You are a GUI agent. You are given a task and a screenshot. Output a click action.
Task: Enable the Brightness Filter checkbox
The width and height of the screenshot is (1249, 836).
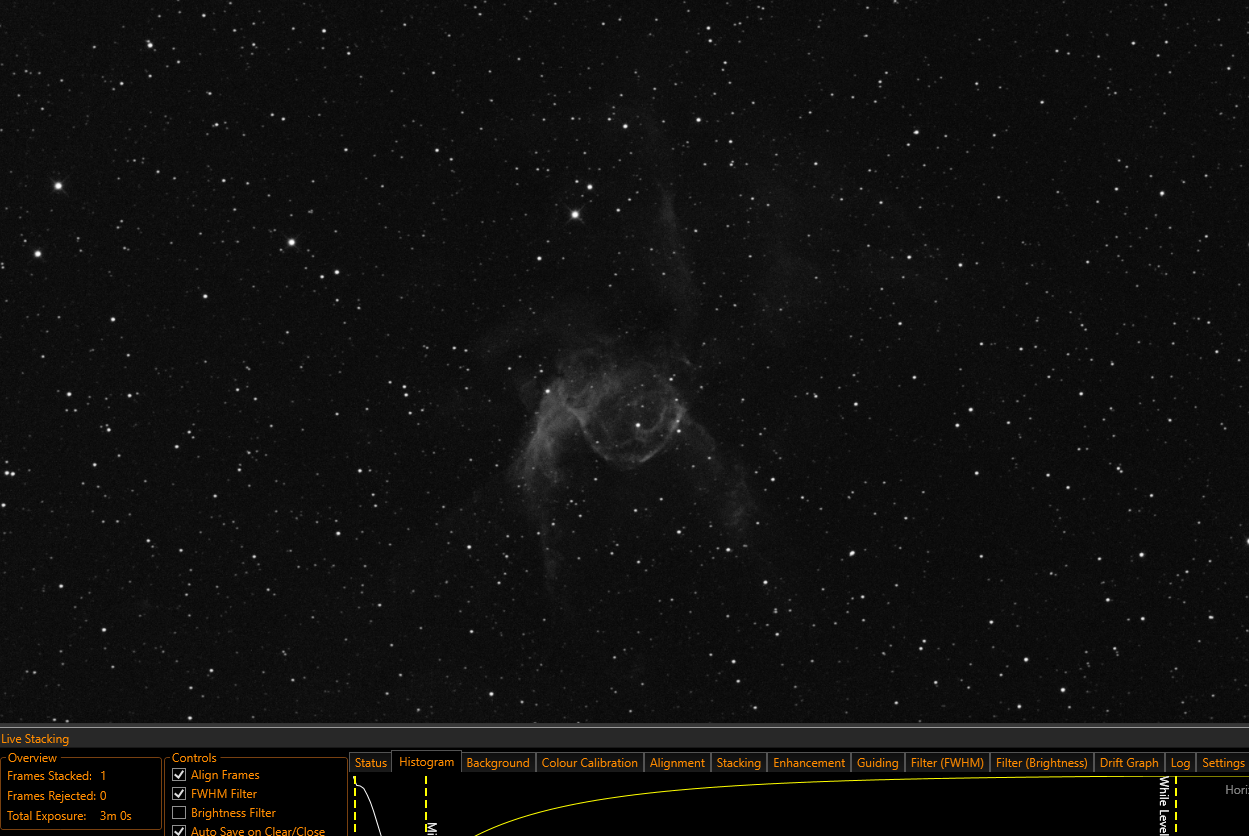point(180,813)
